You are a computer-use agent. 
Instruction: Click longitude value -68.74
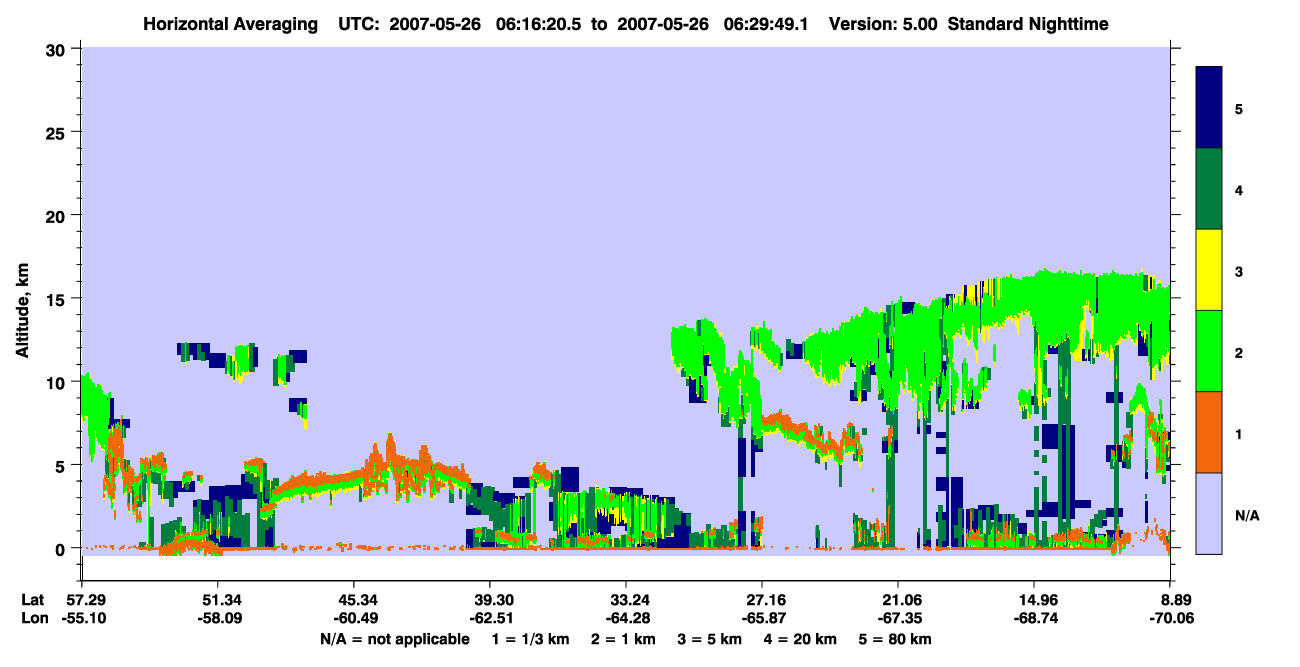coord(1034,618)
